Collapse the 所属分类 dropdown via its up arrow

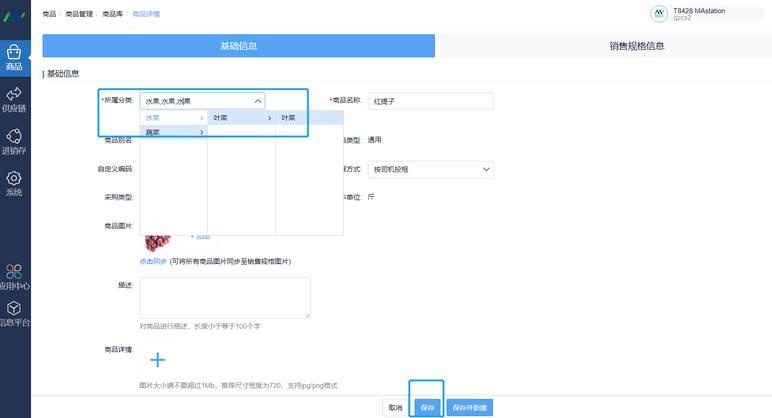tap(258, 101)
